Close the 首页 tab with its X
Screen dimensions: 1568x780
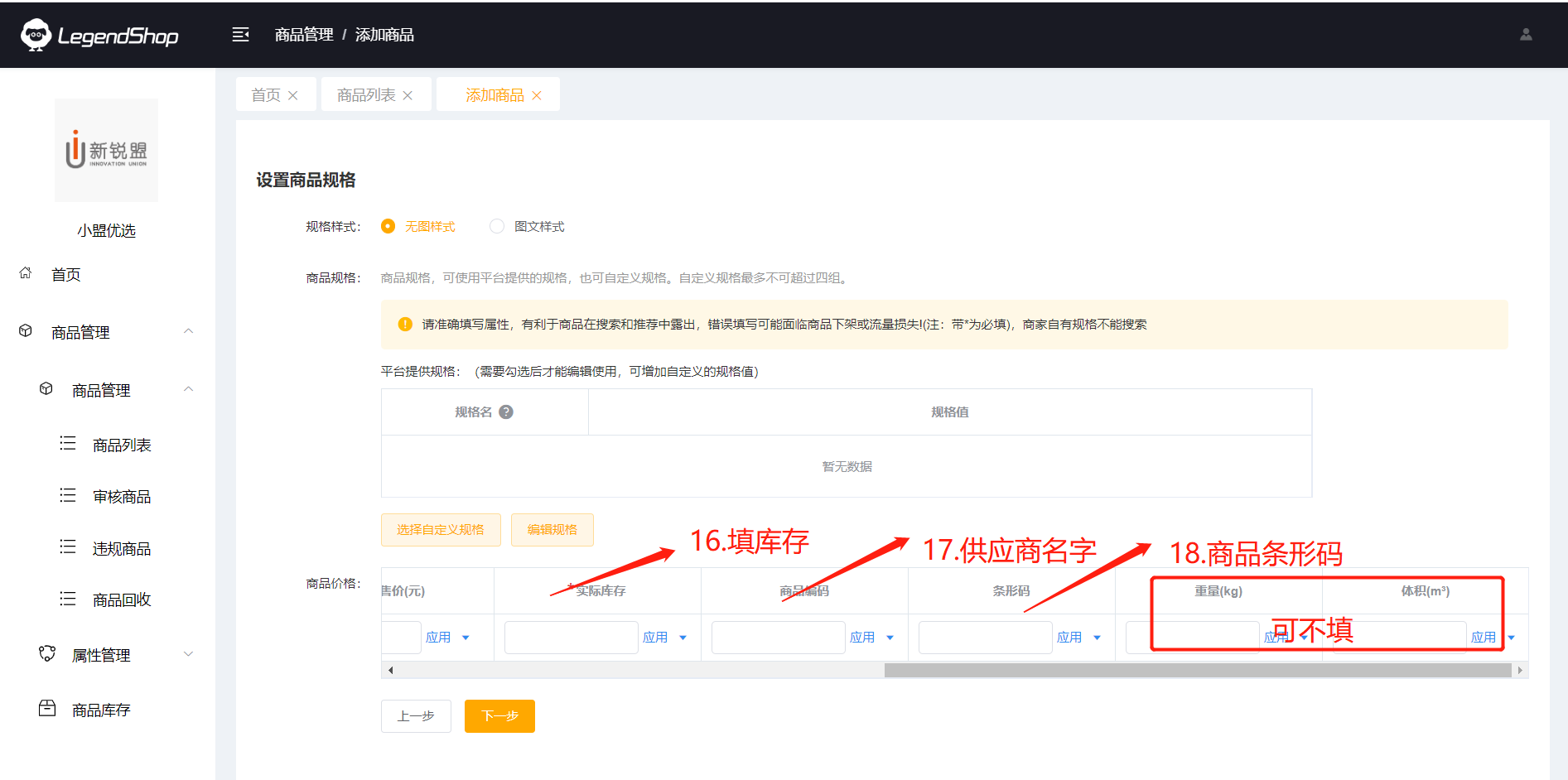[x=293, y=96]
